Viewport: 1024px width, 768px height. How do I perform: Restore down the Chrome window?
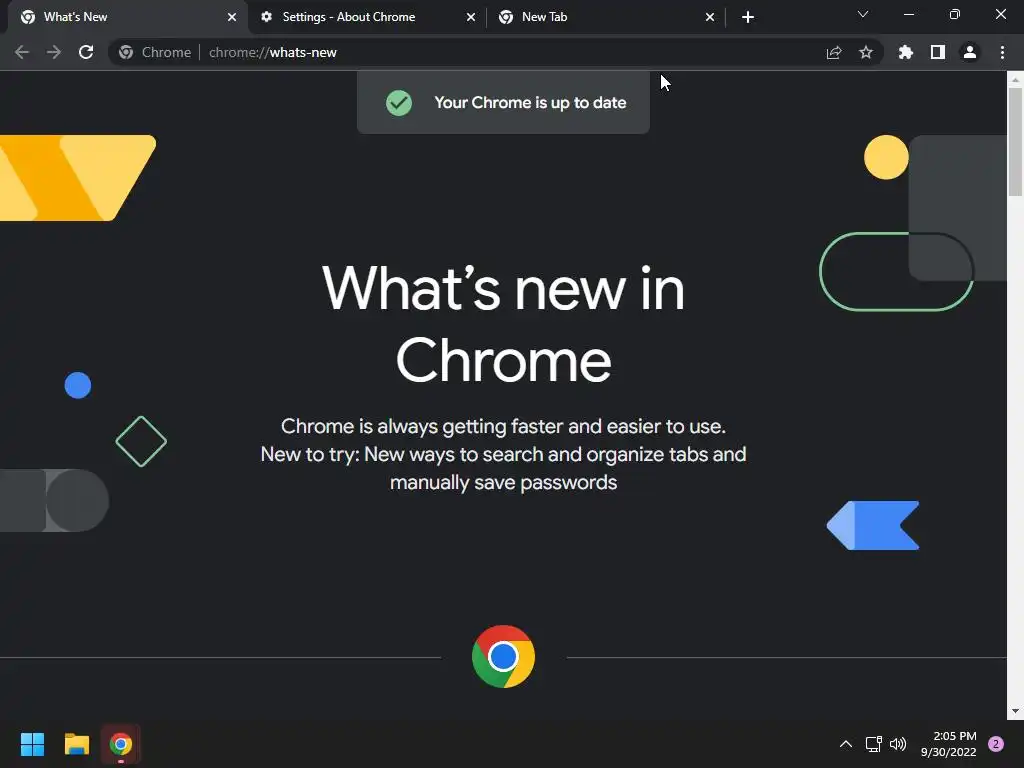pos(955,14)
